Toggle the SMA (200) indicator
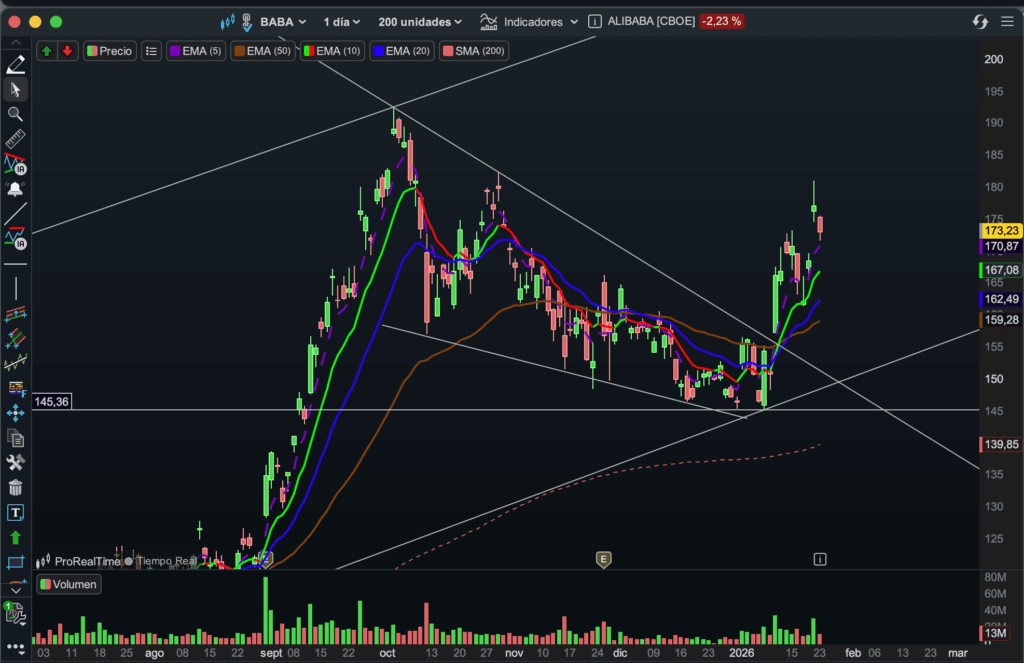This screenshot has width=1024, height=663. [x=474, y=51]
